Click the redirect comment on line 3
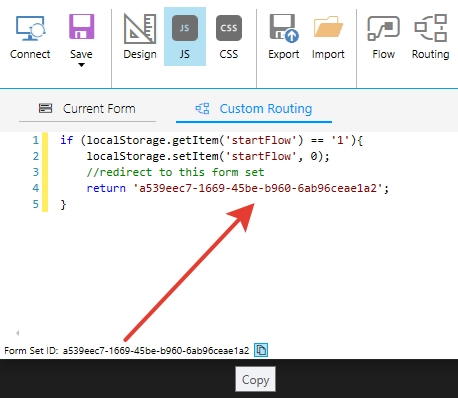The width and height of the screenshot is (458, 398). [175, 172]
